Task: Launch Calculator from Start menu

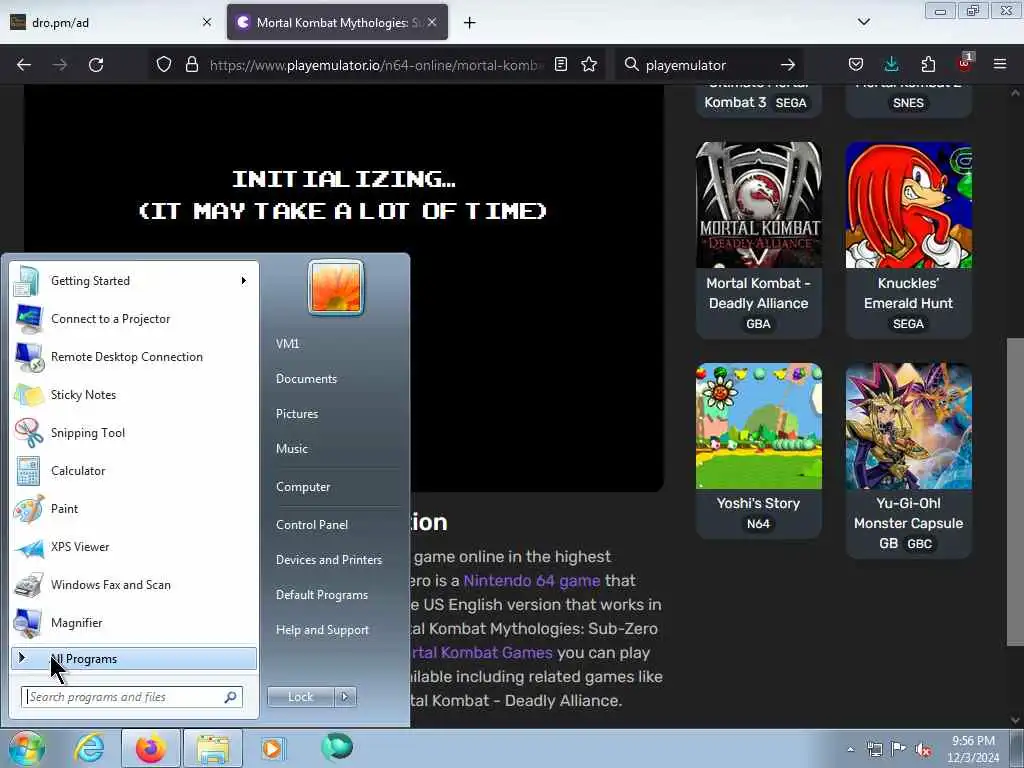Action: [x=134, y=470]
